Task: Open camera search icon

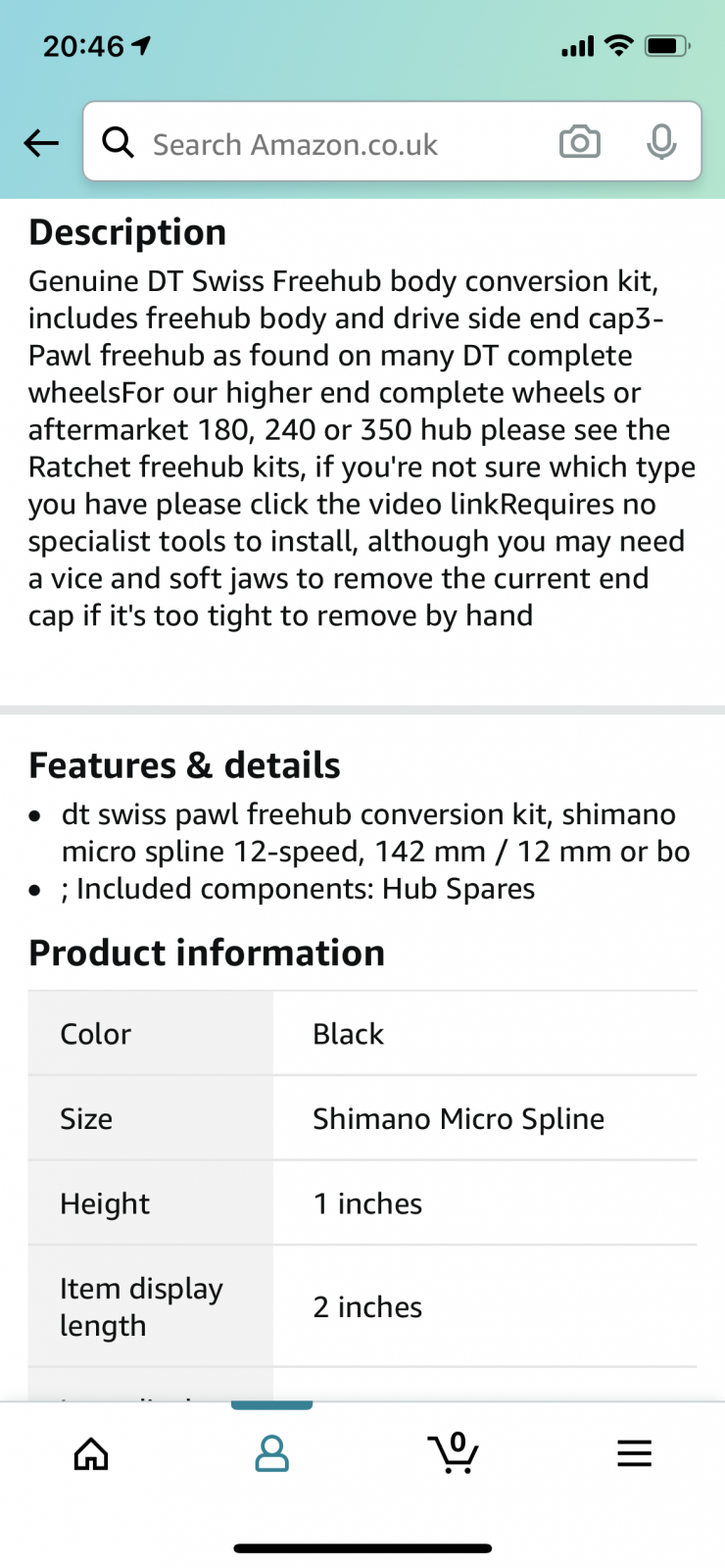Action: pos(580,143)
